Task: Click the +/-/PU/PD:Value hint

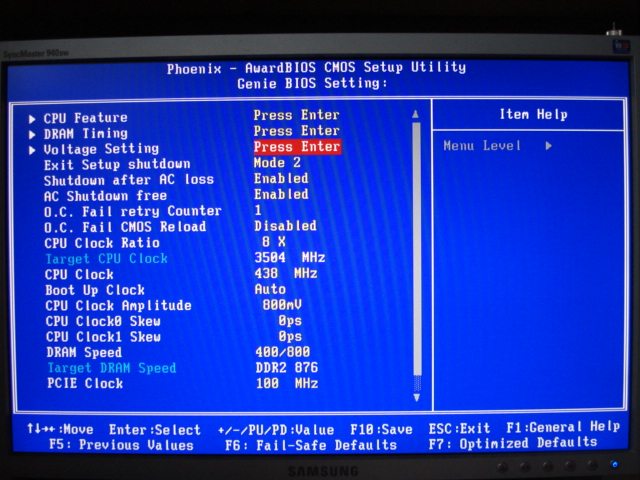Action: click(x=276, y=430)
